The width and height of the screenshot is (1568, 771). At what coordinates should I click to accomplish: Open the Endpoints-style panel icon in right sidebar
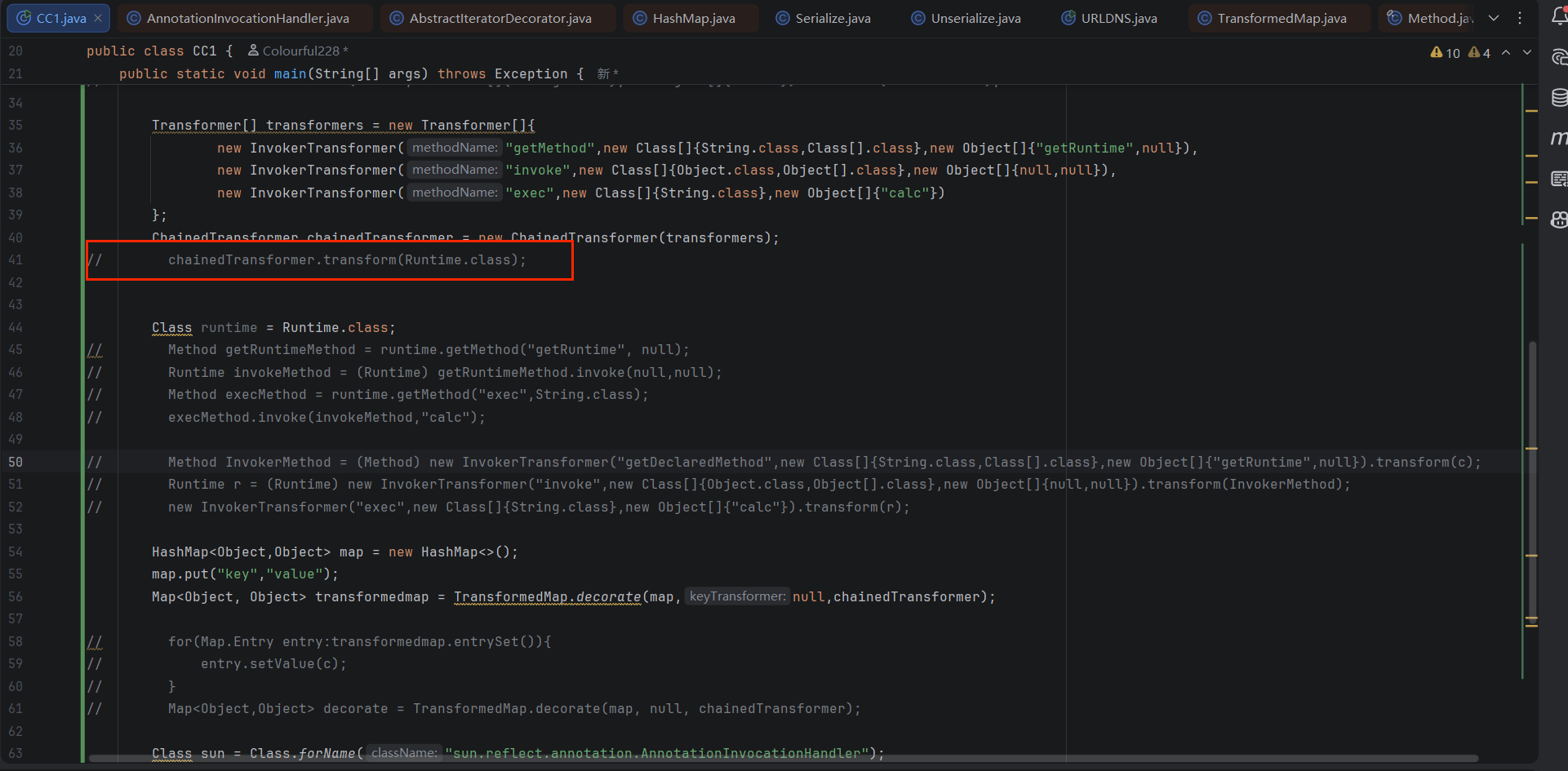1558,179
